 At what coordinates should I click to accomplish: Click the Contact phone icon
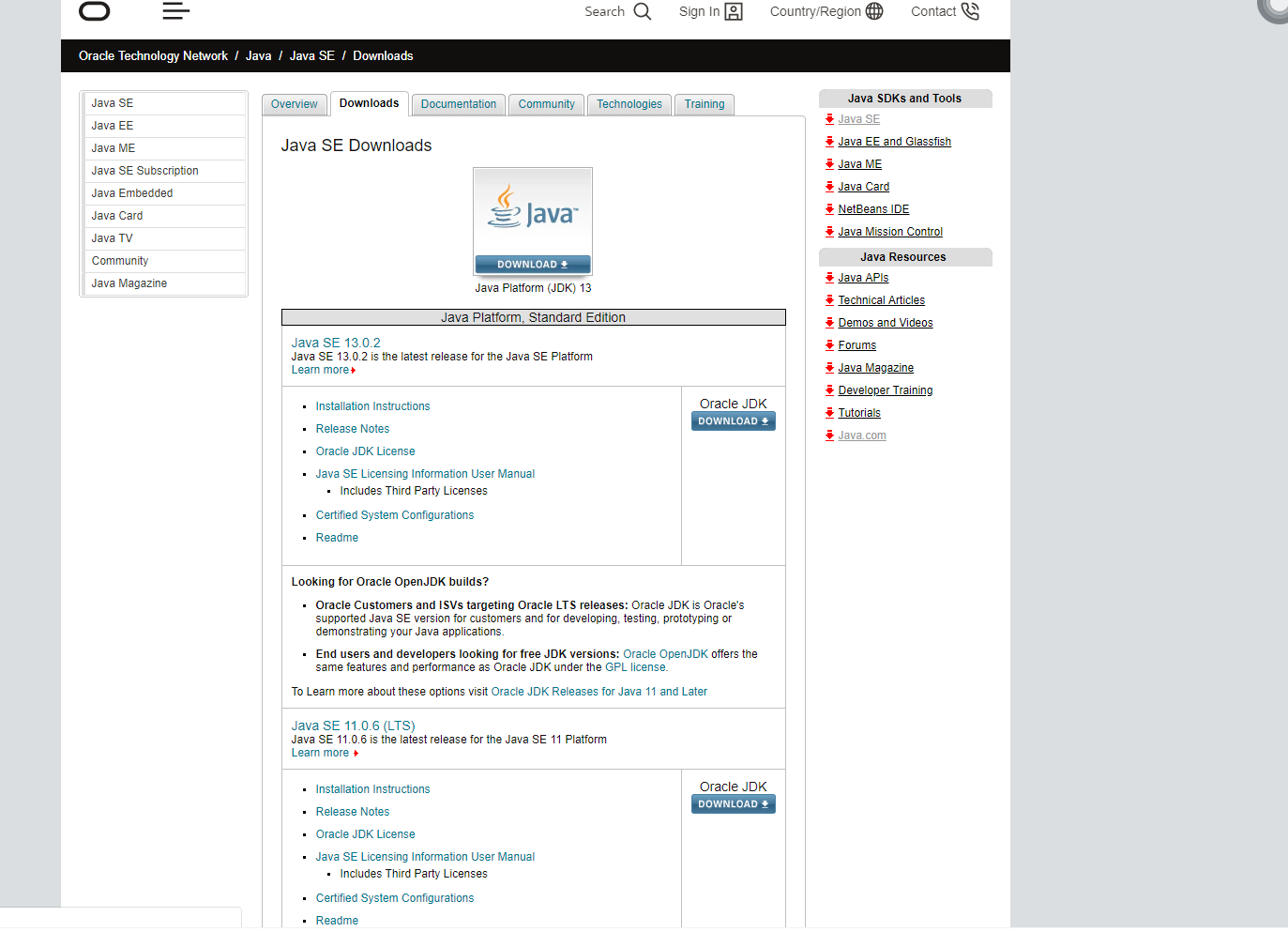pyautogui.click(x=970, y=11)
